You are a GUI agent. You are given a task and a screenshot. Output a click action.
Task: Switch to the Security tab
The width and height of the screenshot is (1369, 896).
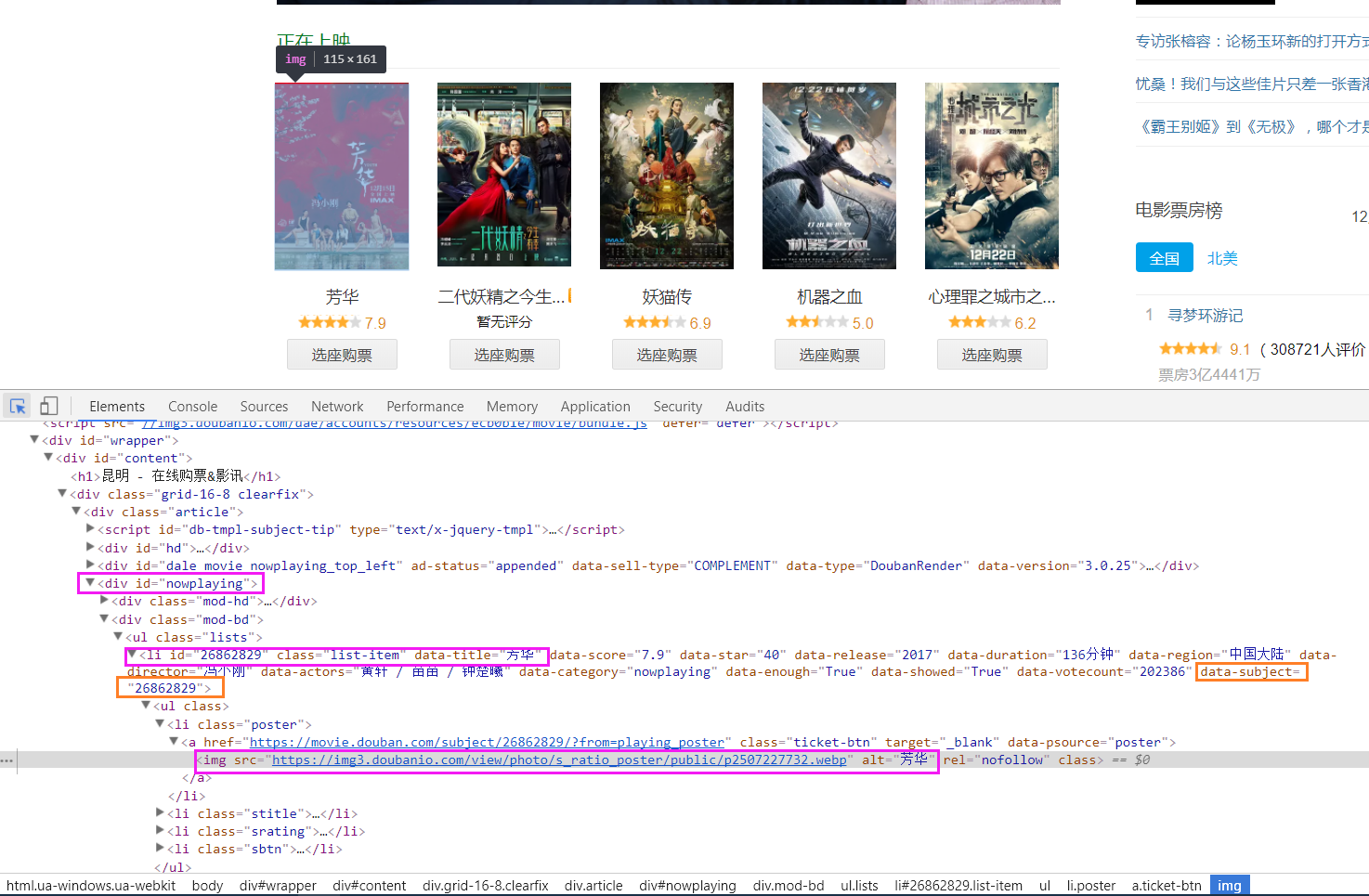click(x=677, y=407)
